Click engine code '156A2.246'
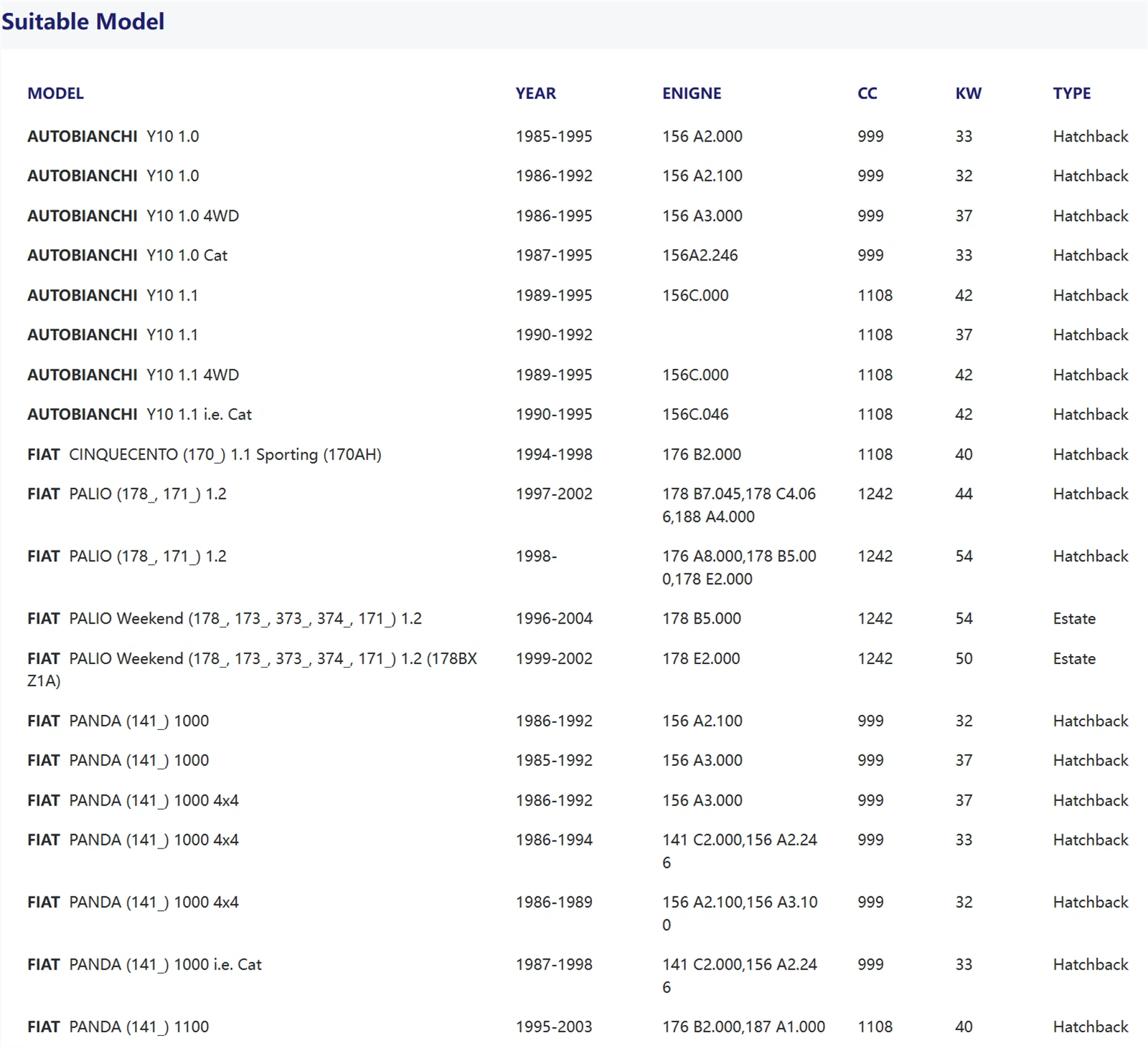The width and height of the screenshot is (1148, 1048). click(x=700, y=256)
